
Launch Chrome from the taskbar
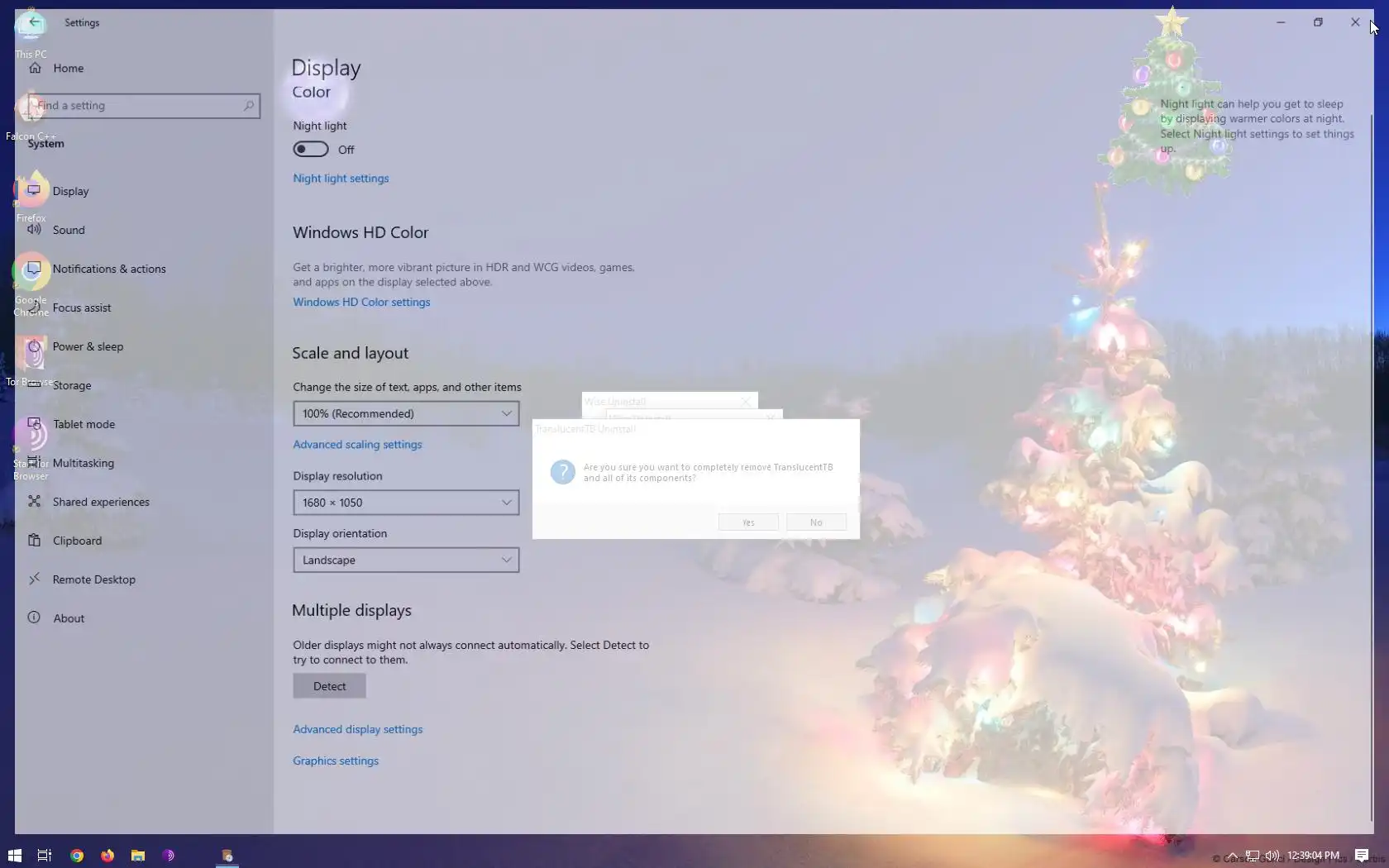[76, 856]
